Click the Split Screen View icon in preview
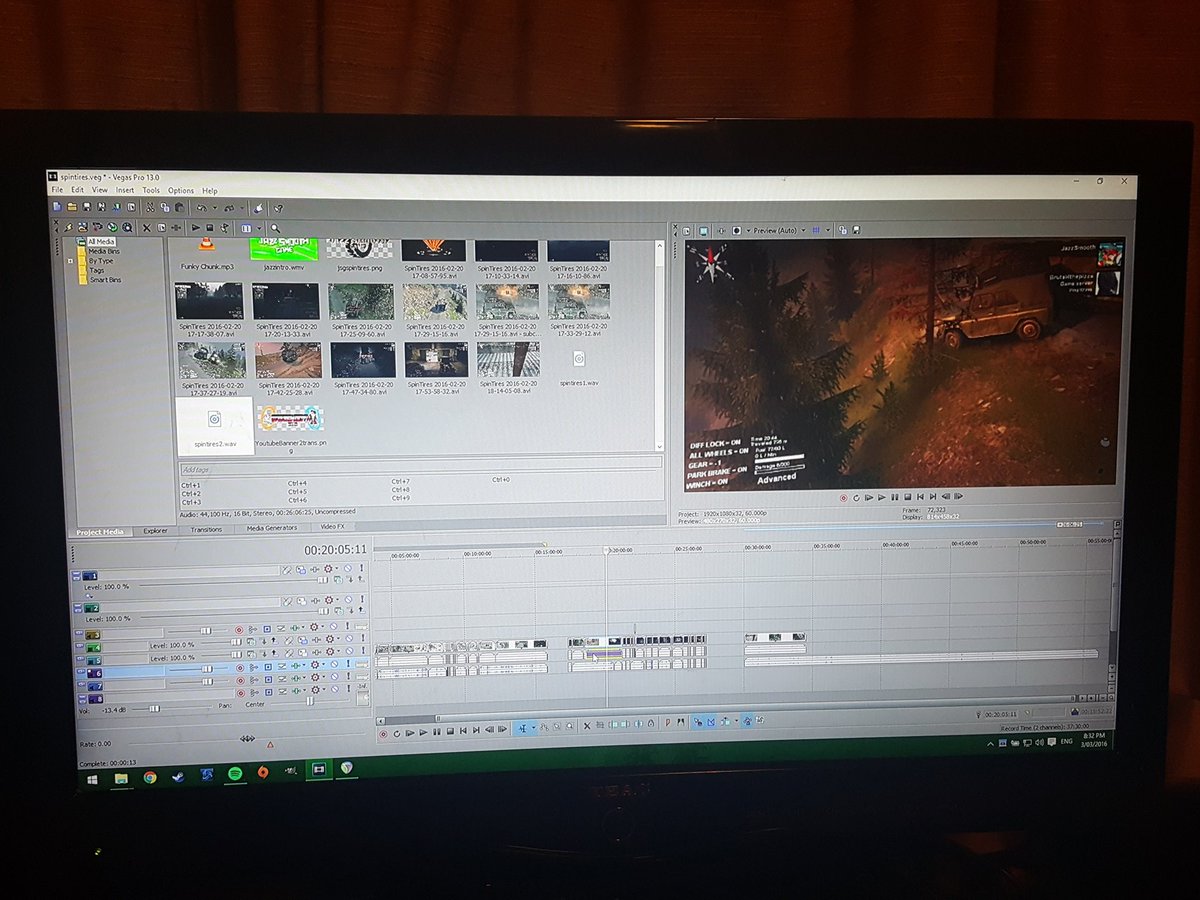Image resolution: width=1200 pixels, height=900 pixels. click(x=737, y=230)
